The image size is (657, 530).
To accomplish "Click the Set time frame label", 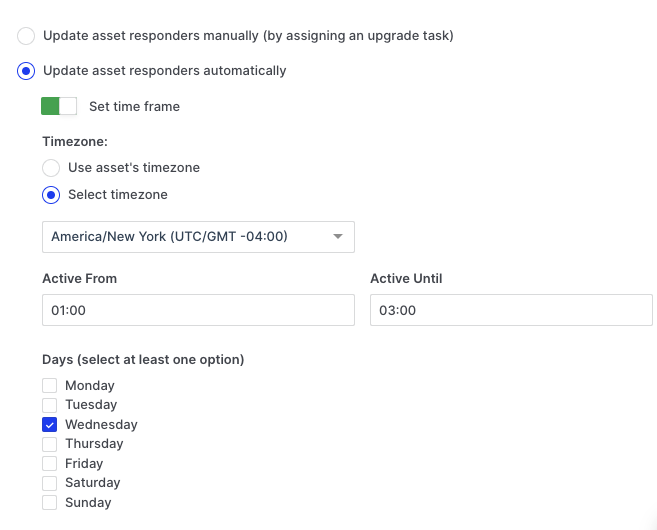I will [x=134, y=106].
